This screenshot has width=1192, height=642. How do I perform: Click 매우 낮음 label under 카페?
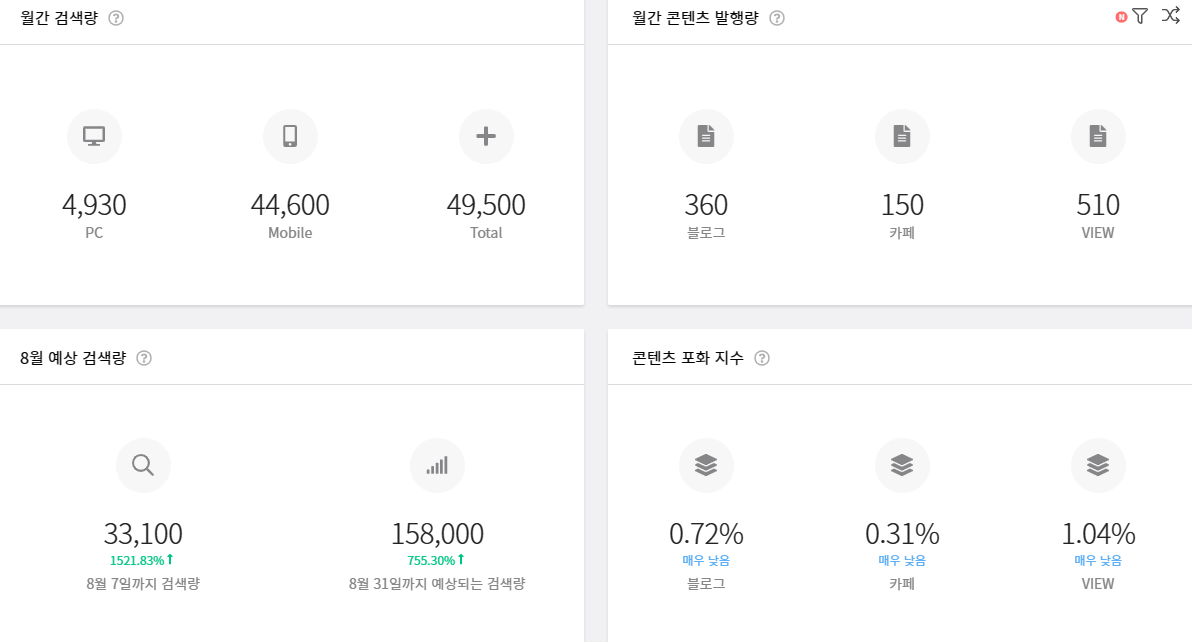(902, 560)
